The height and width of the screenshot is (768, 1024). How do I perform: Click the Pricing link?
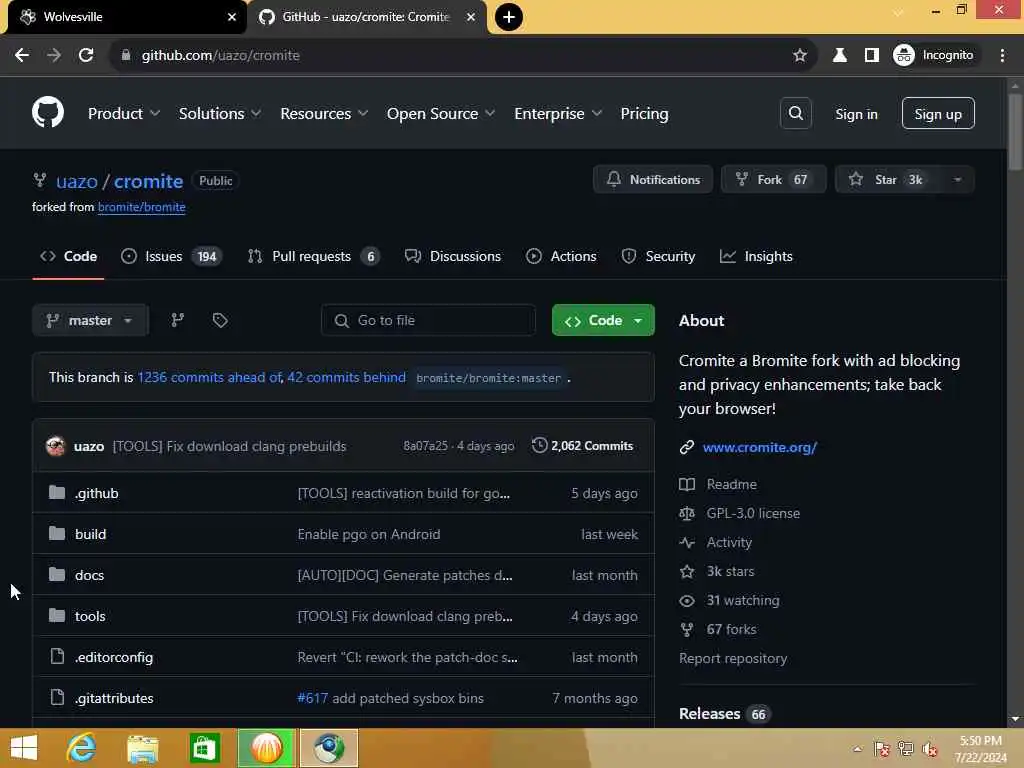[x=644, y=114]
